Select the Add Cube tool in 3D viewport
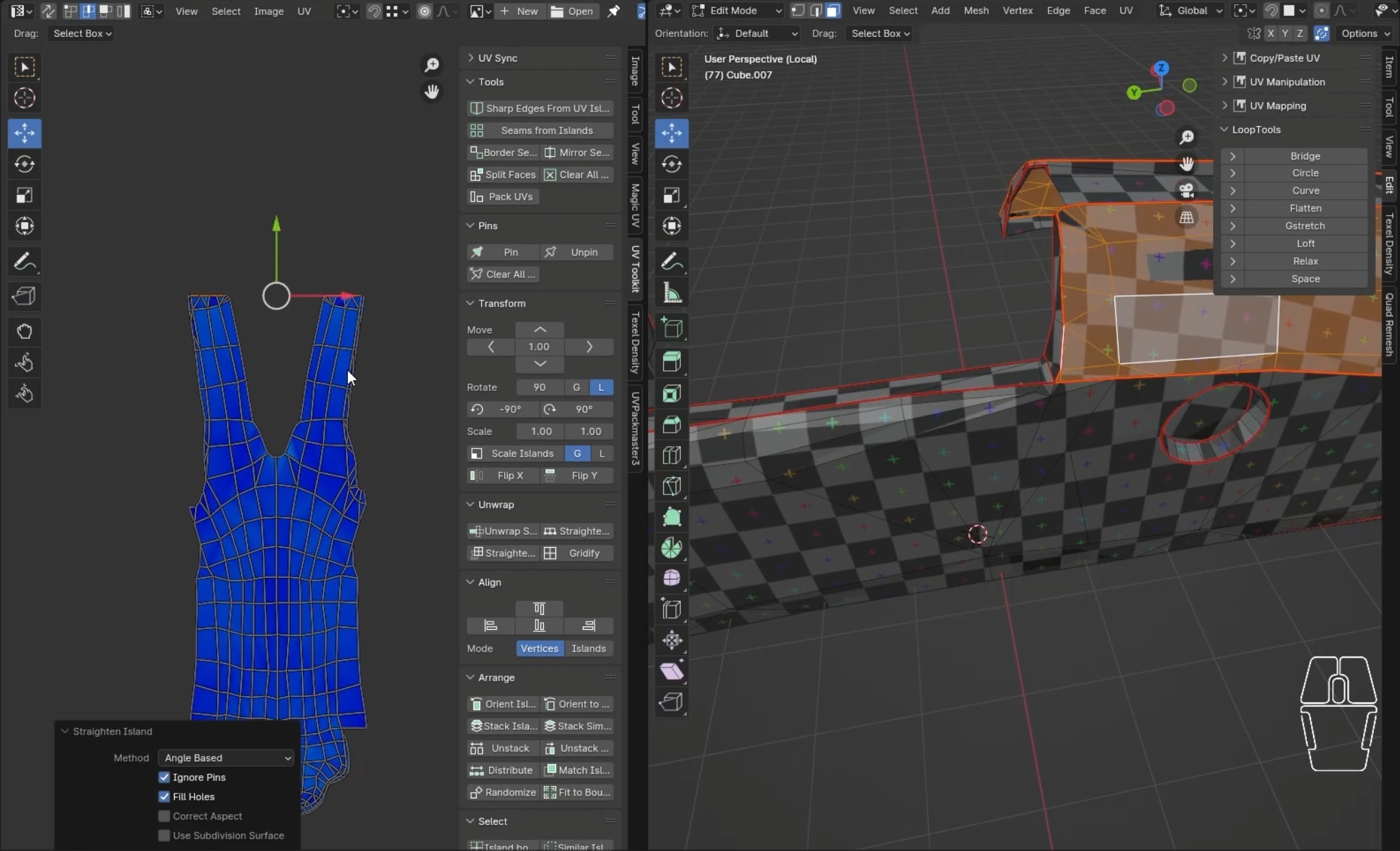 (672, 328)
